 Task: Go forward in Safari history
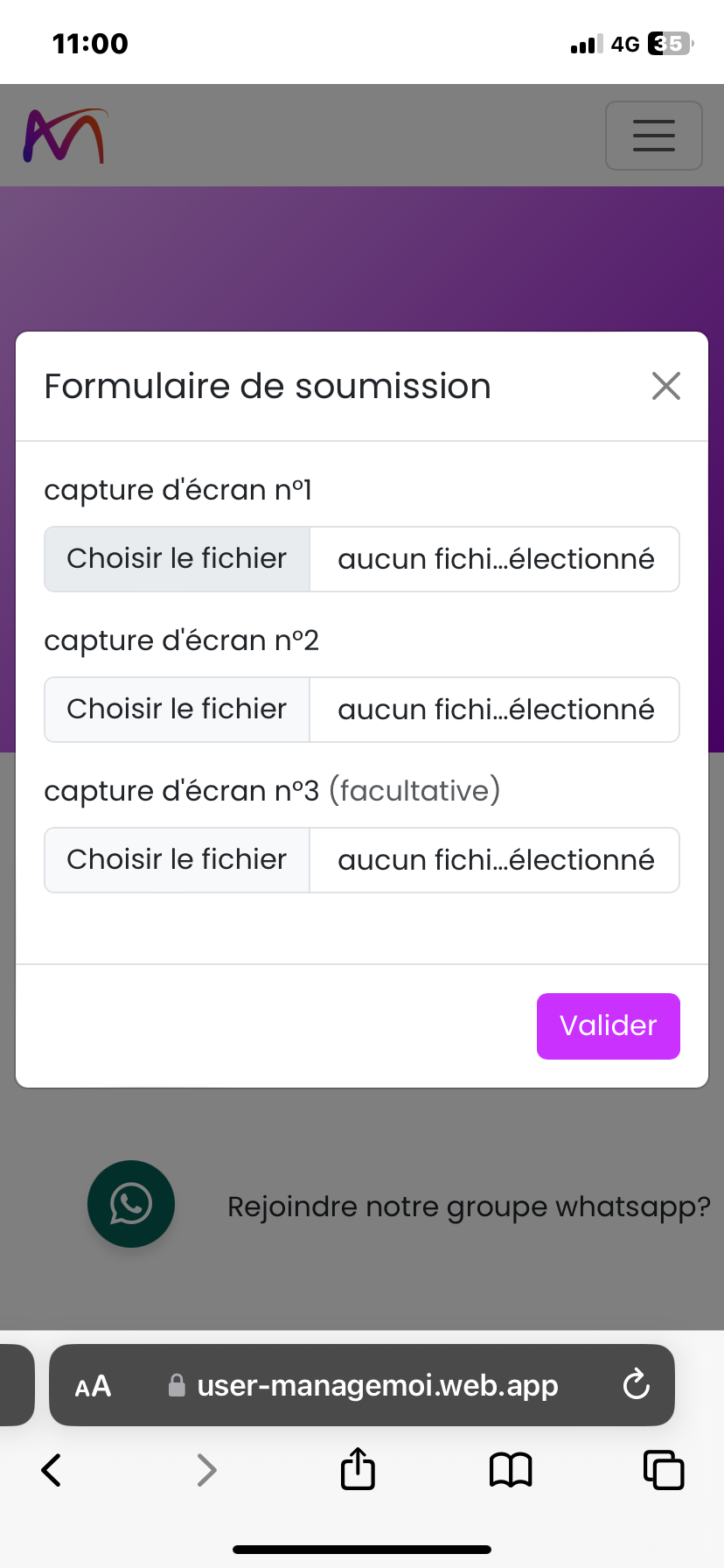pyautogui.click(x=206, y=1469)
